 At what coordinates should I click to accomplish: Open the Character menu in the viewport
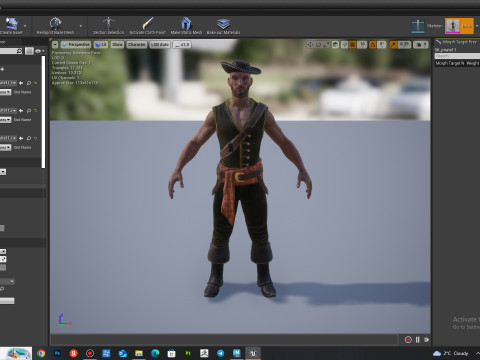click(x=136, y=45)
